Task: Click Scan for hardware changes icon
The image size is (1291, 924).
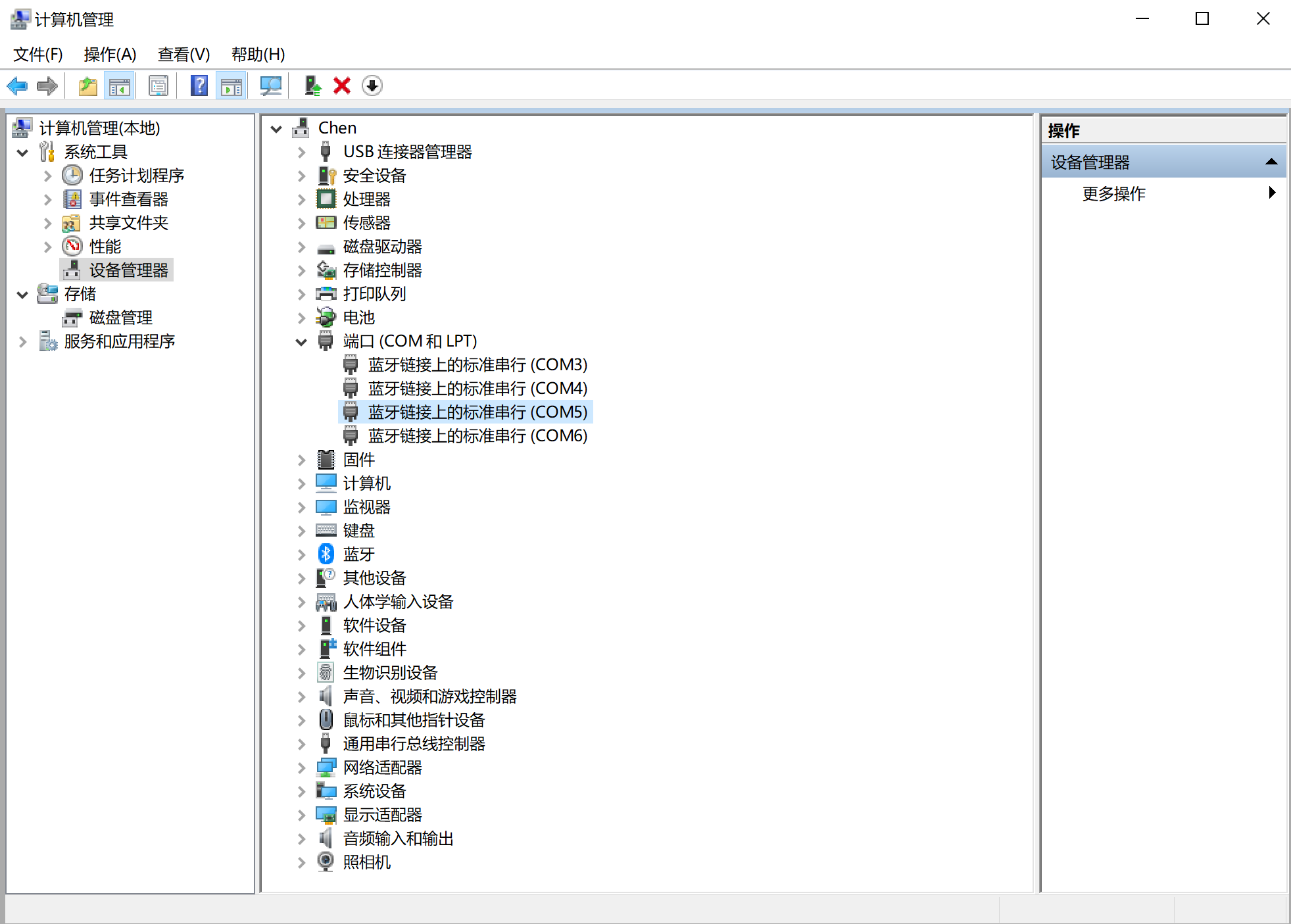Action: [x=270, y=86]
